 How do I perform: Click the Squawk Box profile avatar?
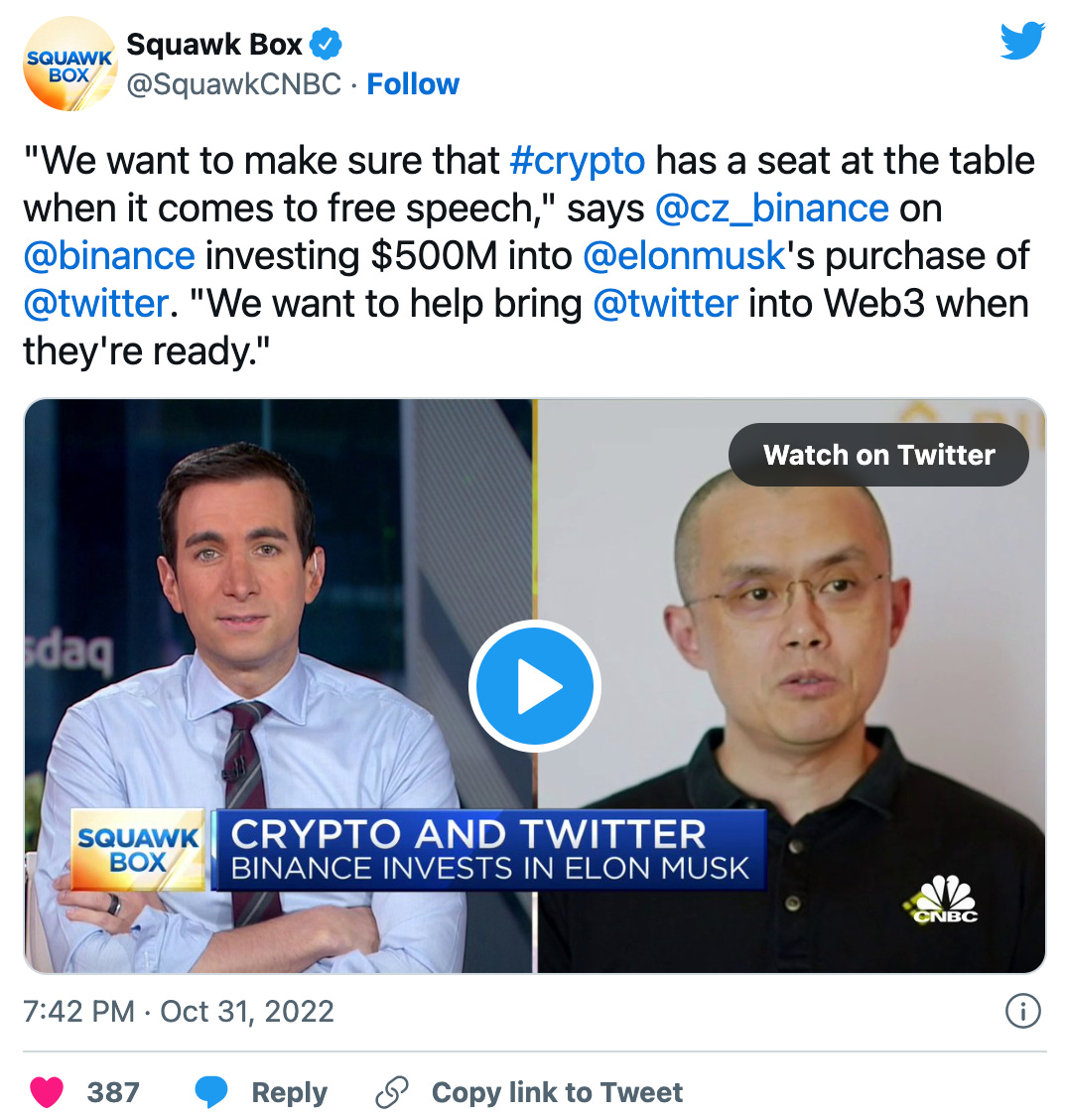point(69,65)
